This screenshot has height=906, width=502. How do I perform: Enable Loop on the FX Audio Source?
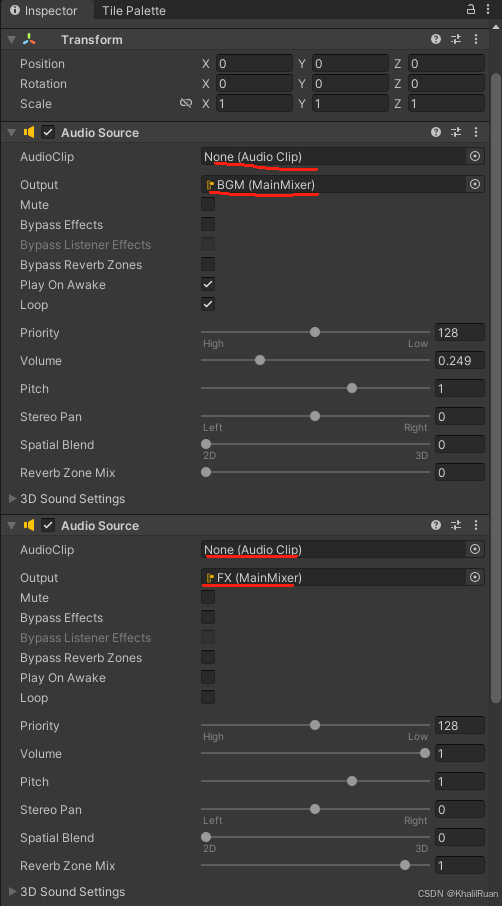coord(208,697)
